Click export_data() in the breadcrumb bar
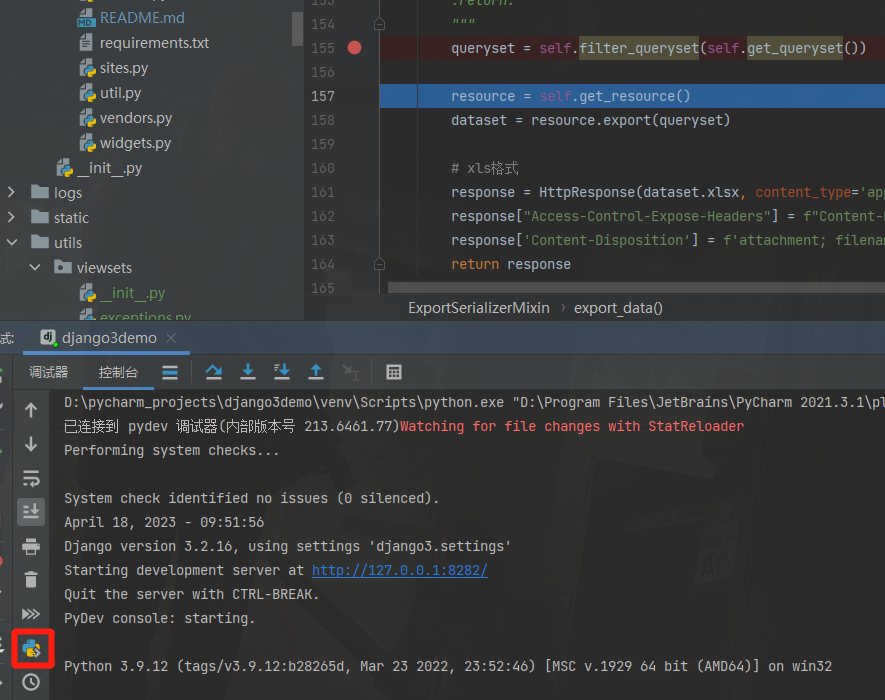885x700 pixels. point(618,308)
